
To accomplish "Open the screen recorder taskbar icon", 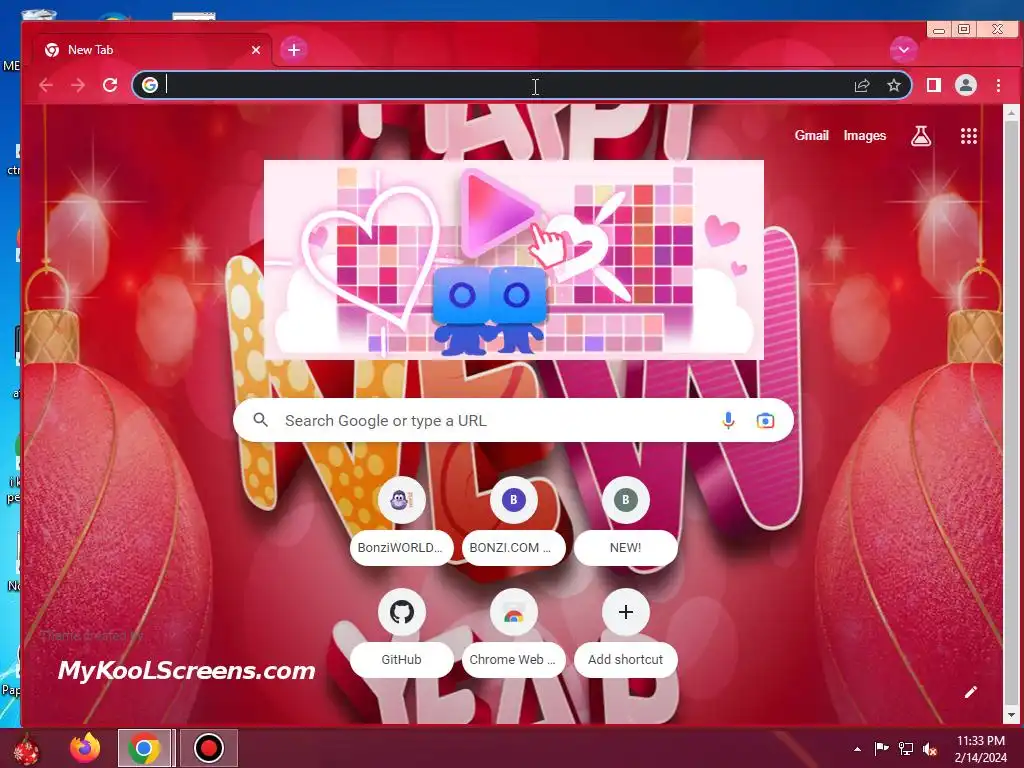I will pos(208,748).
